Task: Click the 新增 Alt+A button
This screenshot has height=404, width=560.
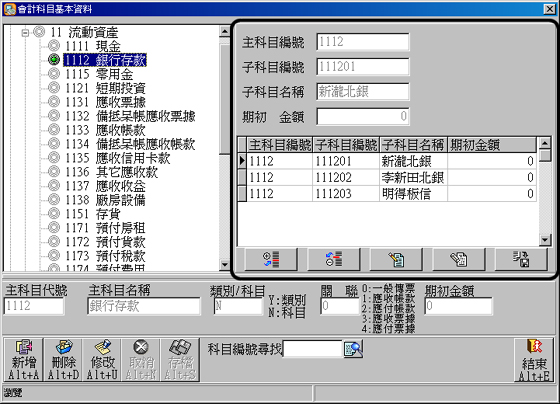Action: point(24,360)
